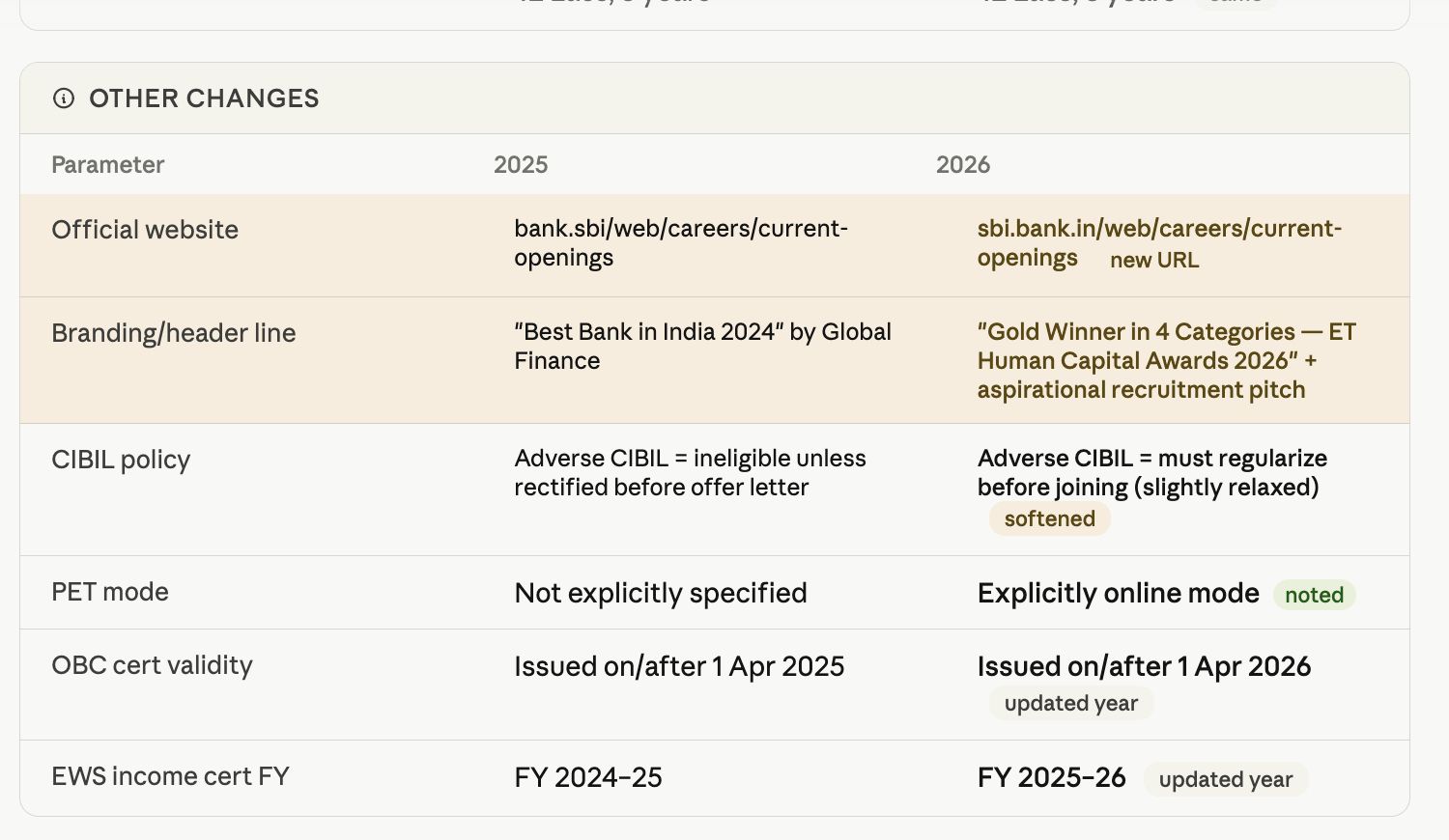Click 'Issued on/after 1 Apr 2026' cell
The height and width of the screenshot is (840, 1449).
point(1145,666)
